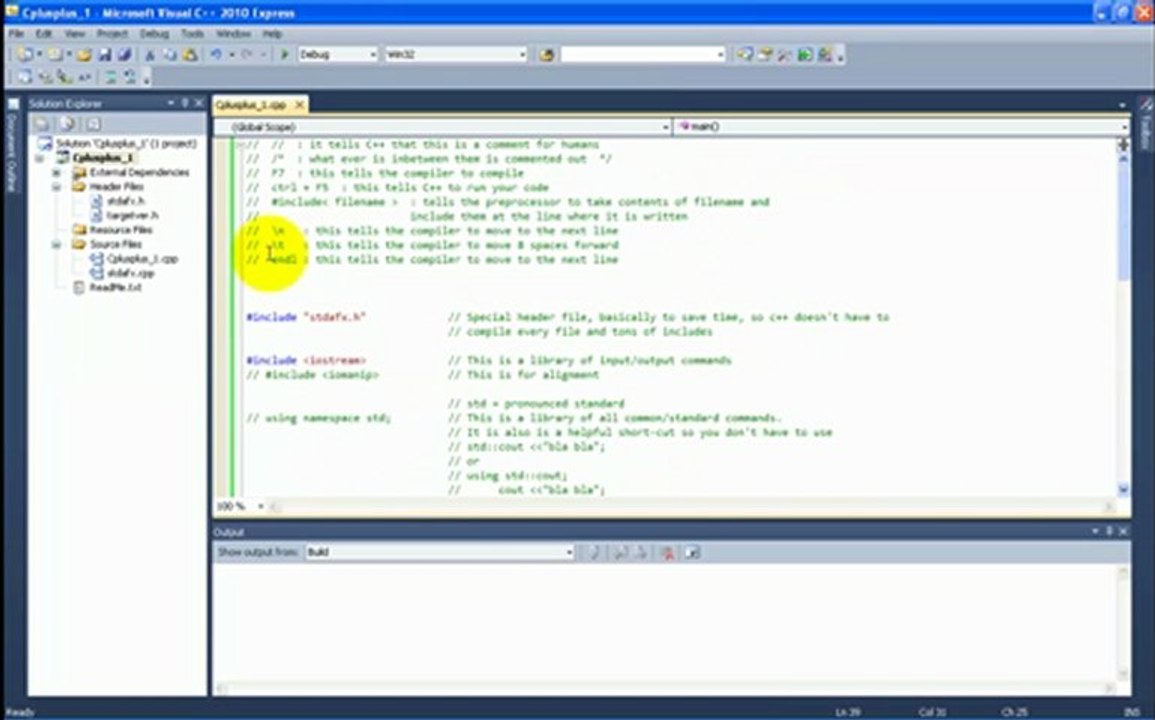1155x720 pixels.
Task: Open the Debug menu
Action: click(x=154, y=34)
